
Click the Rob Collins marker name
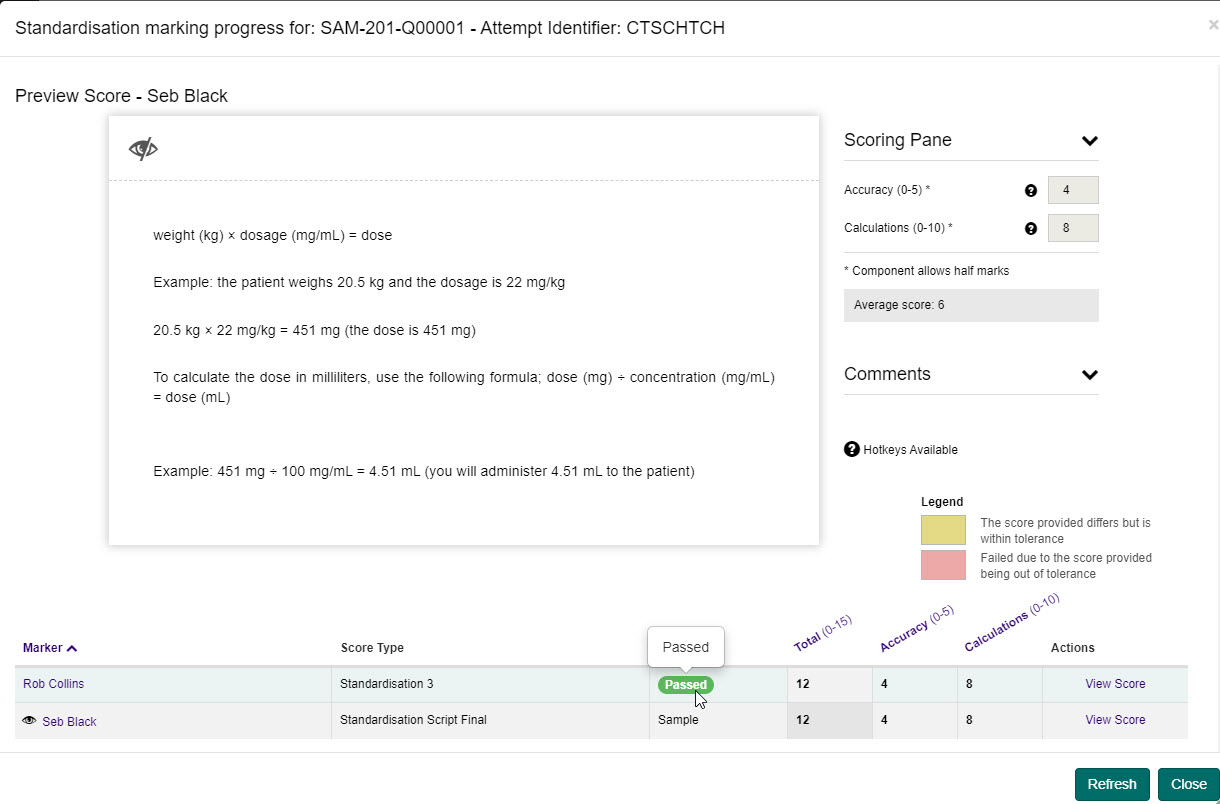[53, 684]
